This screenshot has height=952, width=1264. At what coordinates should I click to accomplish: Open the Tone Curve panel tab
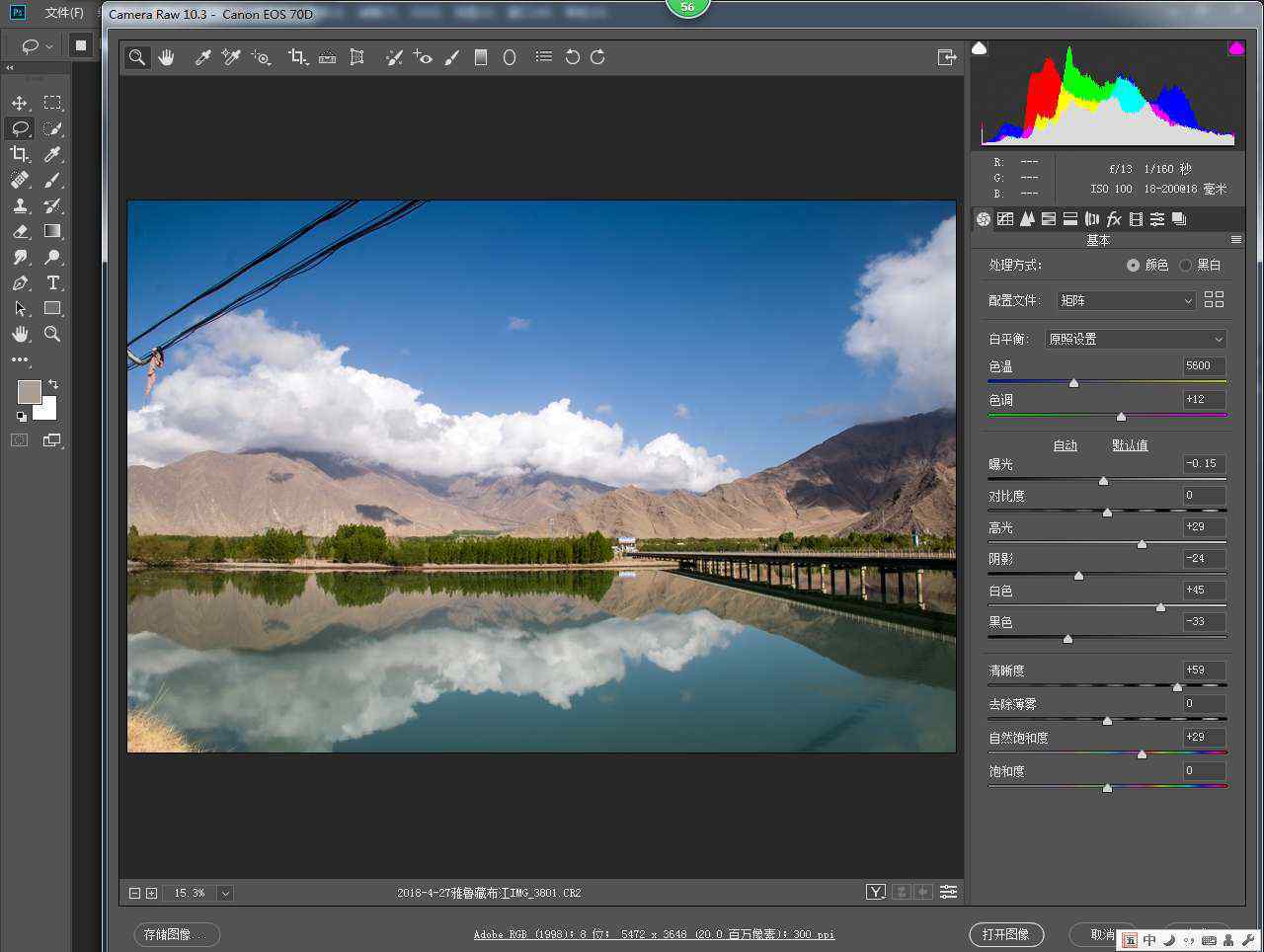coord(1005,219)
